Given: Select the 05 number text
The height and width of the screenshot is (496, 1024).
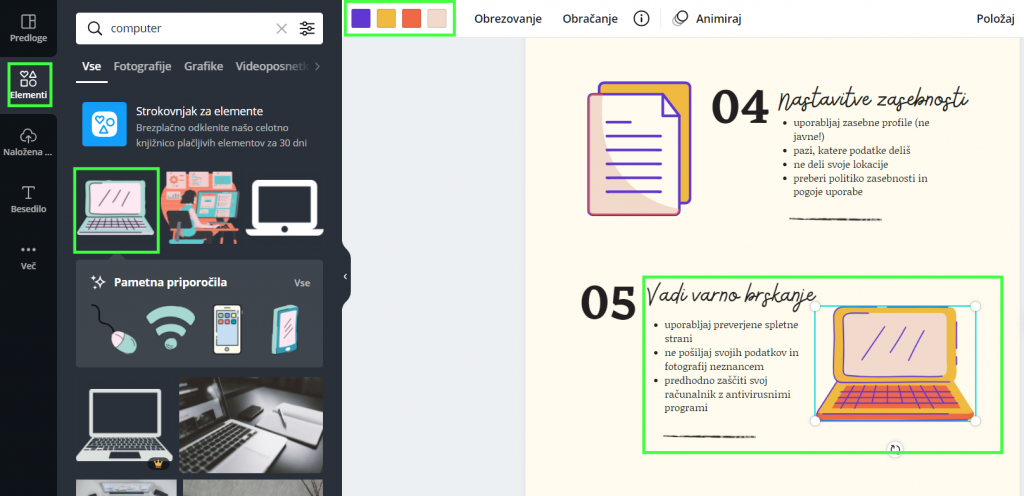Looking at the screenshot, I should point(608,303).
